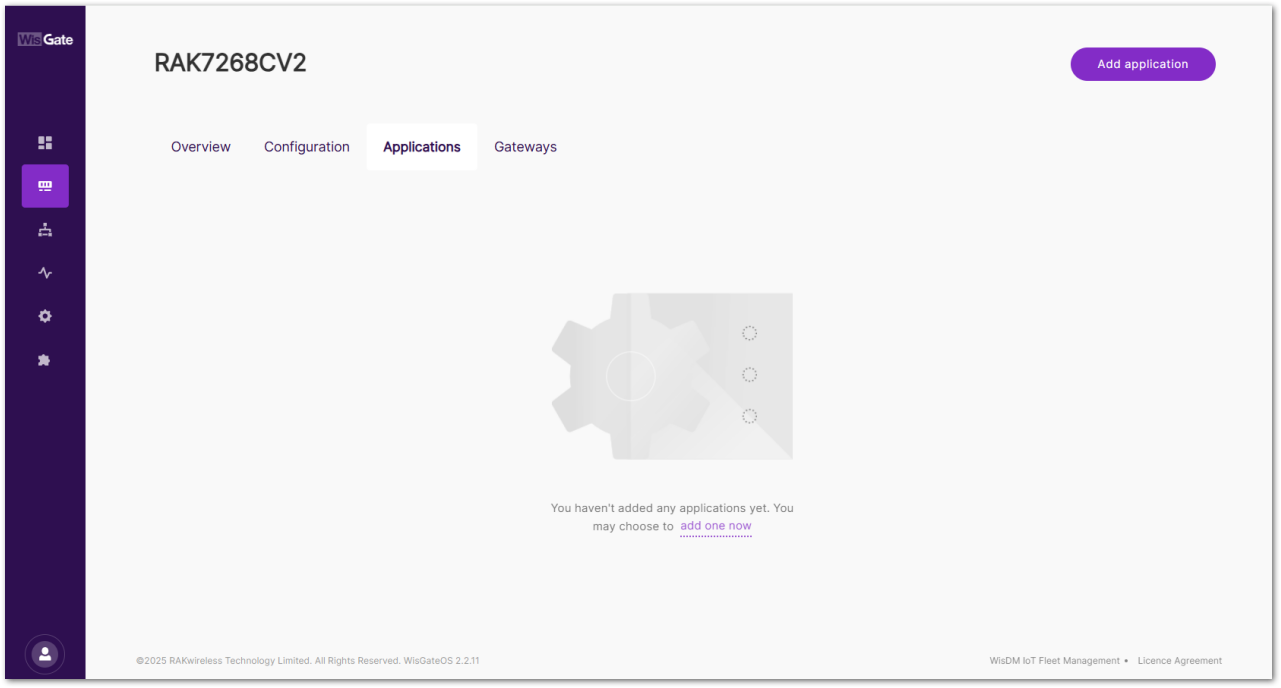The width and height of the screenshot is (1281, 688).
Task: Open the organization network icon in sidebar
Action: (45, 229)
